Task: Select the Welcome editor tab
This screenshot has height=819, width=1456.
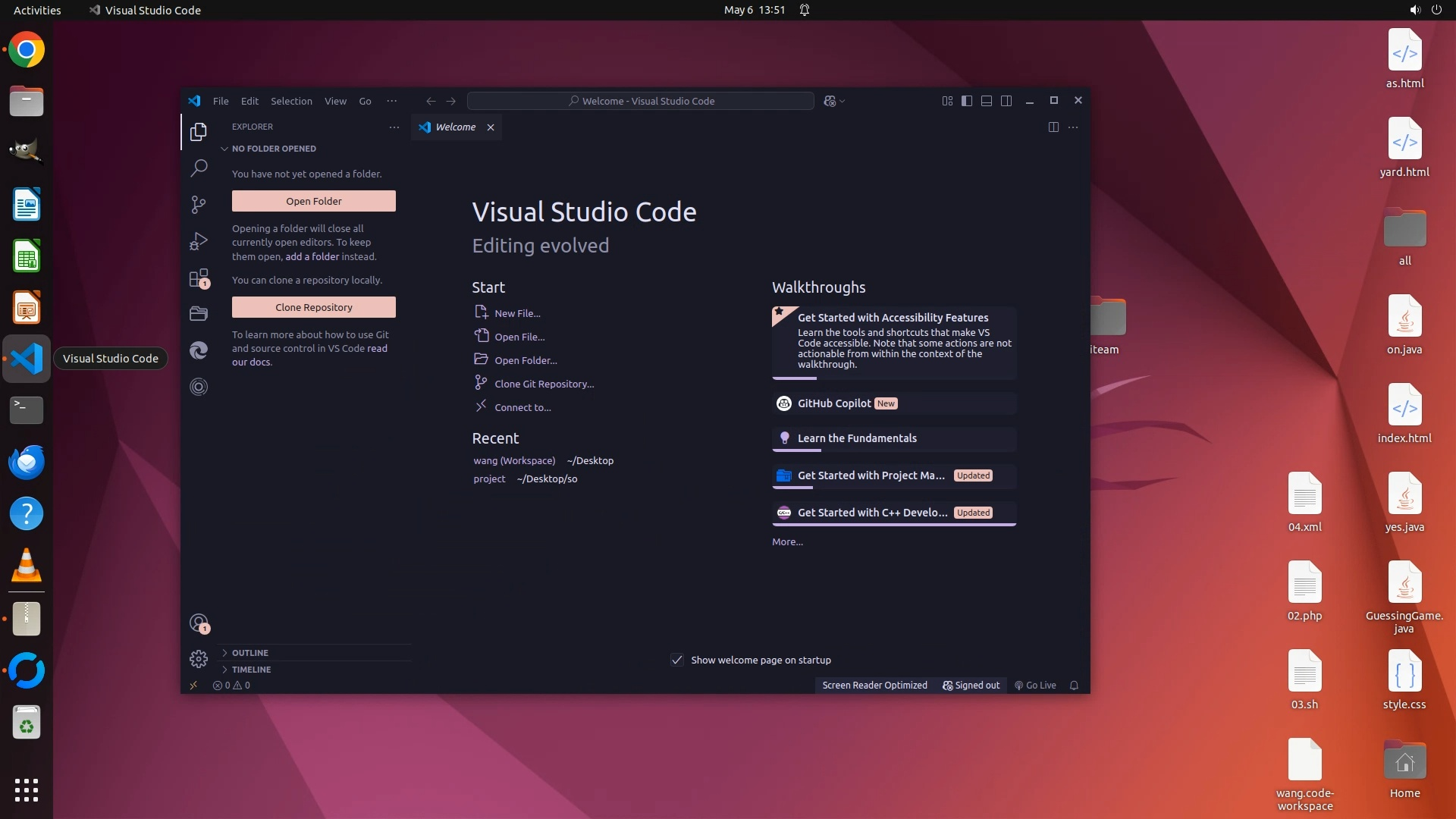Action: coord(455,127)
